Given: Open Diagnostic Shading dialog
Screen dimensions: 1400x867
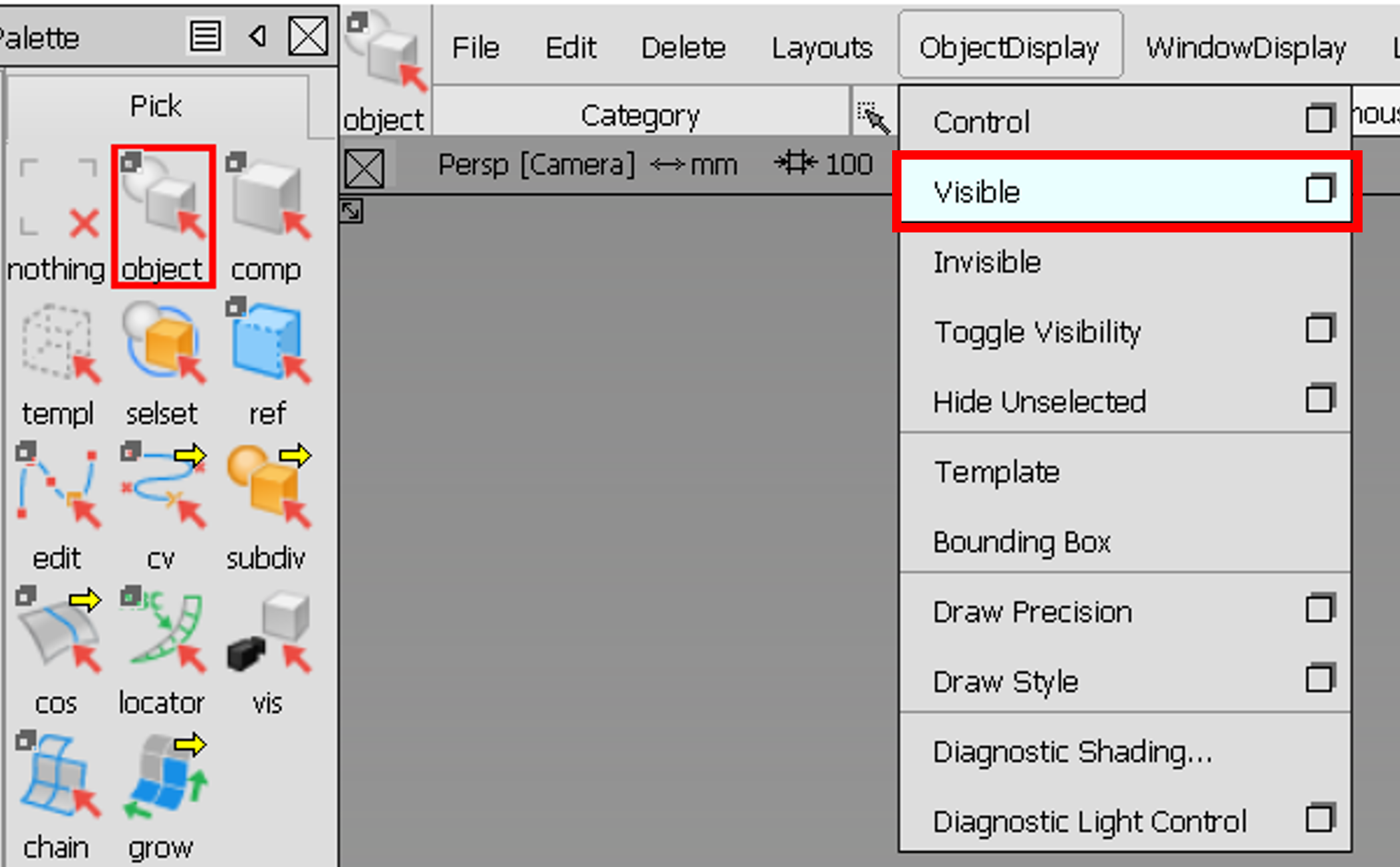Looking at the screenshot, I should (1073, 751).
